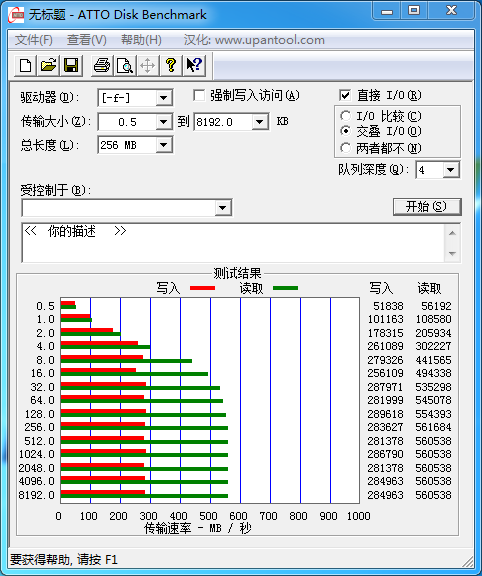
Task: Click the 写入 results column header
Action: (381, 288)
